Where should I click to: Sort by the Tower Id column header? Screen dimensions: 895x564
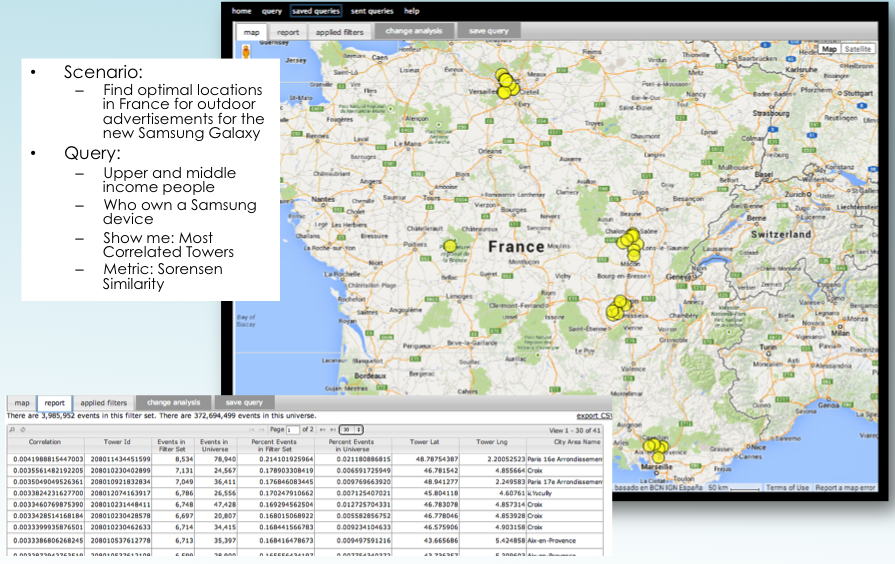118,445
